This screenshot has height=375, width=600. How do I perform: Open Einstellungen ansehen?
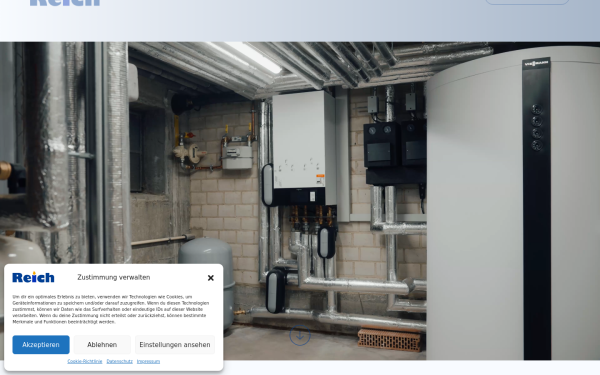click(x=175, y=344)
